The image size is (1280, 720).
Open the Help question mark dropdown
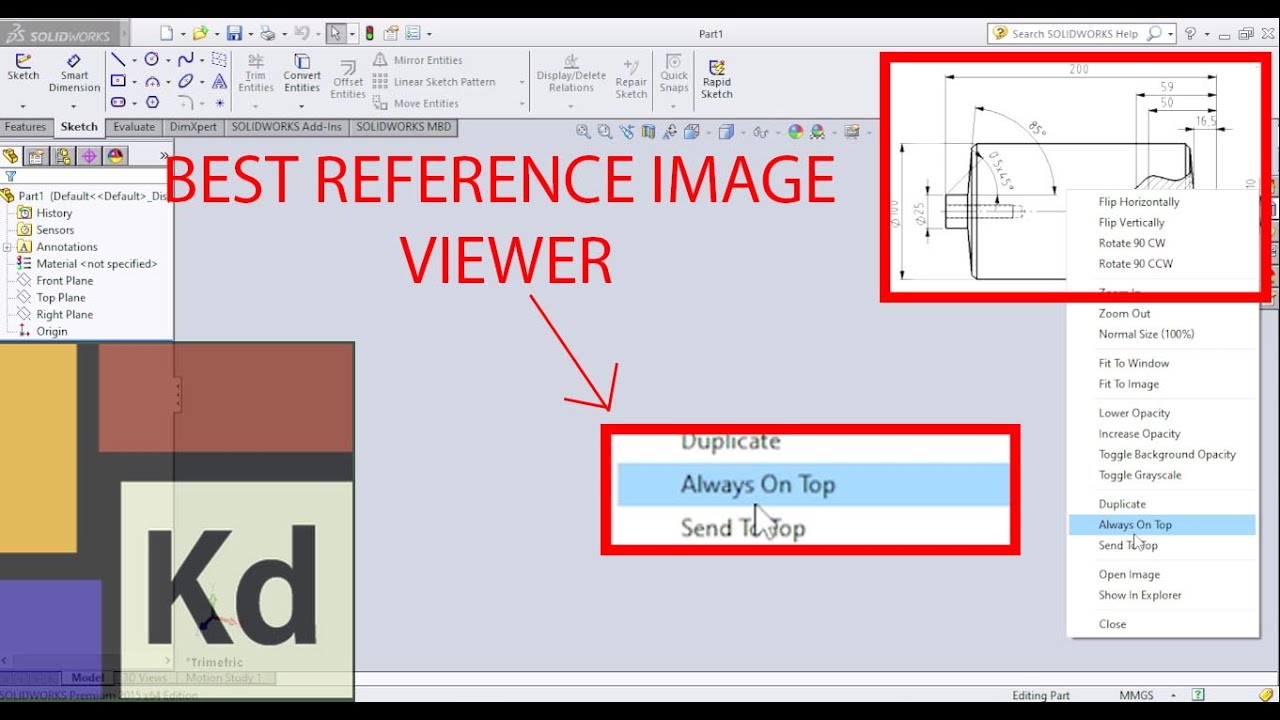coord(1205,33)
